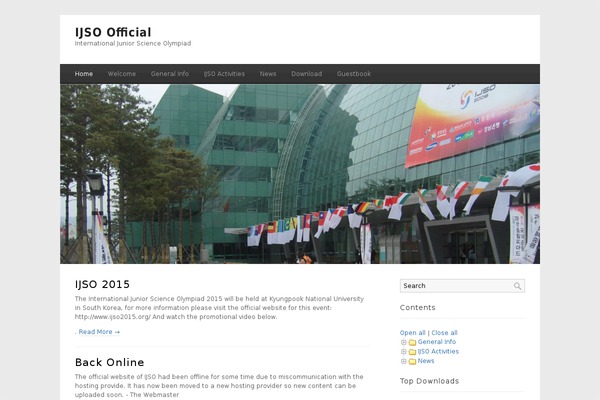600x400 pixels.
Task: Open the IJSO 2015 post heading
Action: (x=102, y=284)
